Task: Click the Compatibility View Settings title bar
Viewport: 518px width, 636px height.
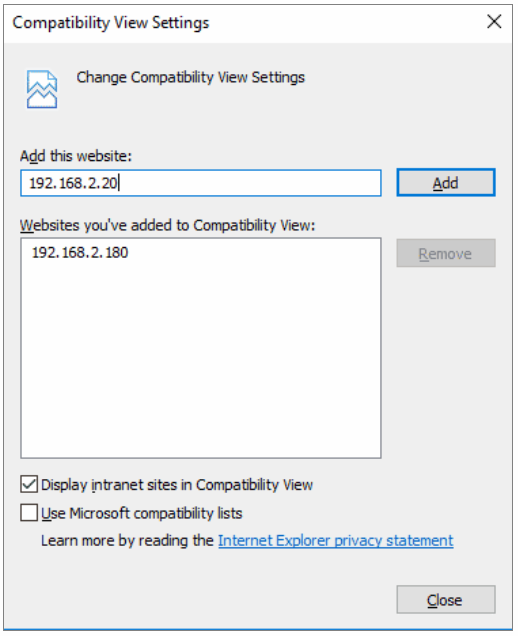Action: click(x=243, y=22)
